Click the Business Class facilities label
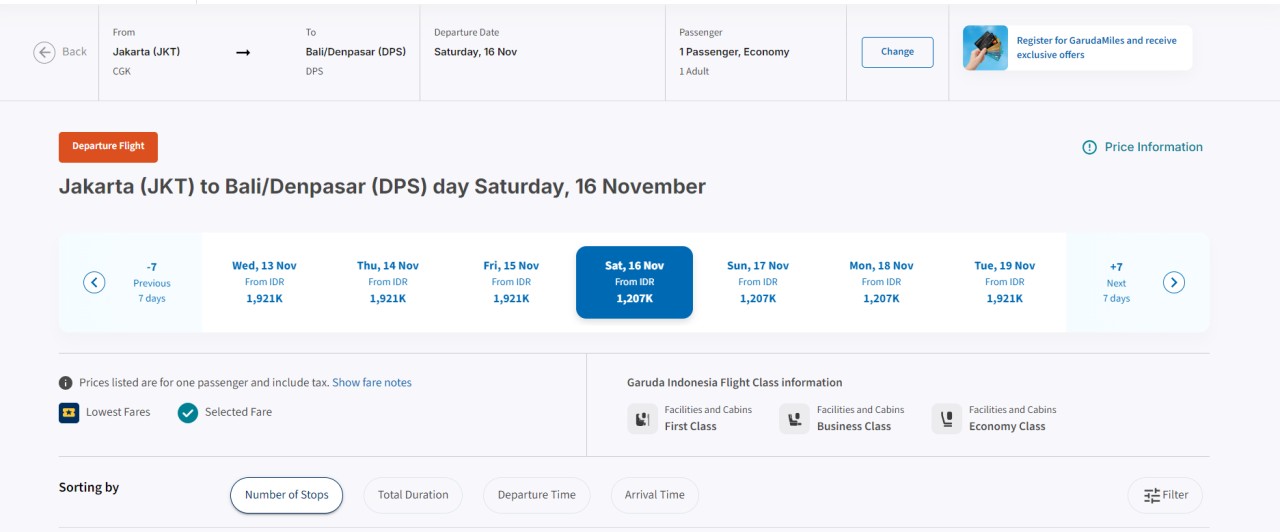Viewport: 1280px width, 532px height. pyautogui.click(x=860, y=418)
